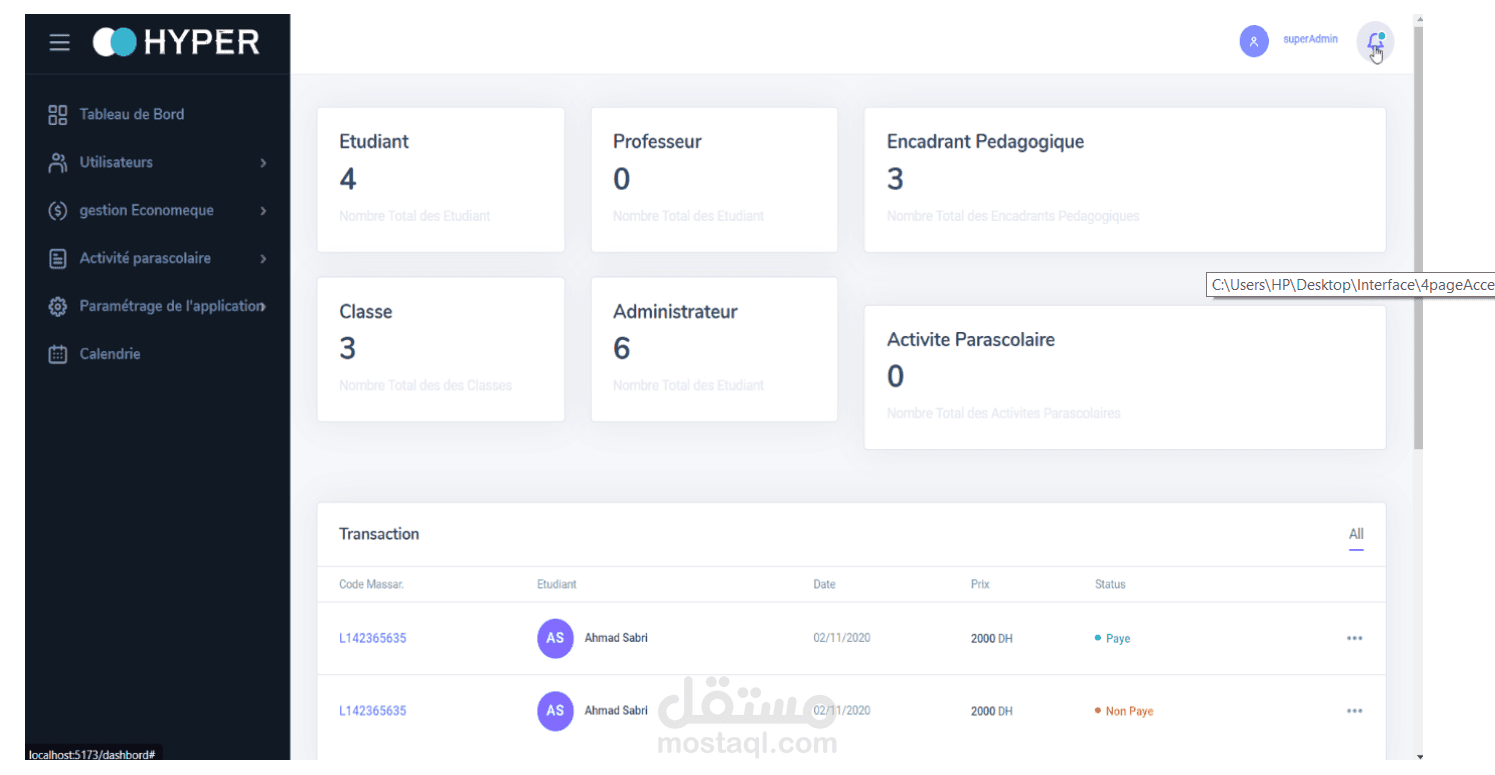Click the Encadrant Pedagogique stat card
This screenshot has height=775, width=1495.
[x=1125, y=180]
